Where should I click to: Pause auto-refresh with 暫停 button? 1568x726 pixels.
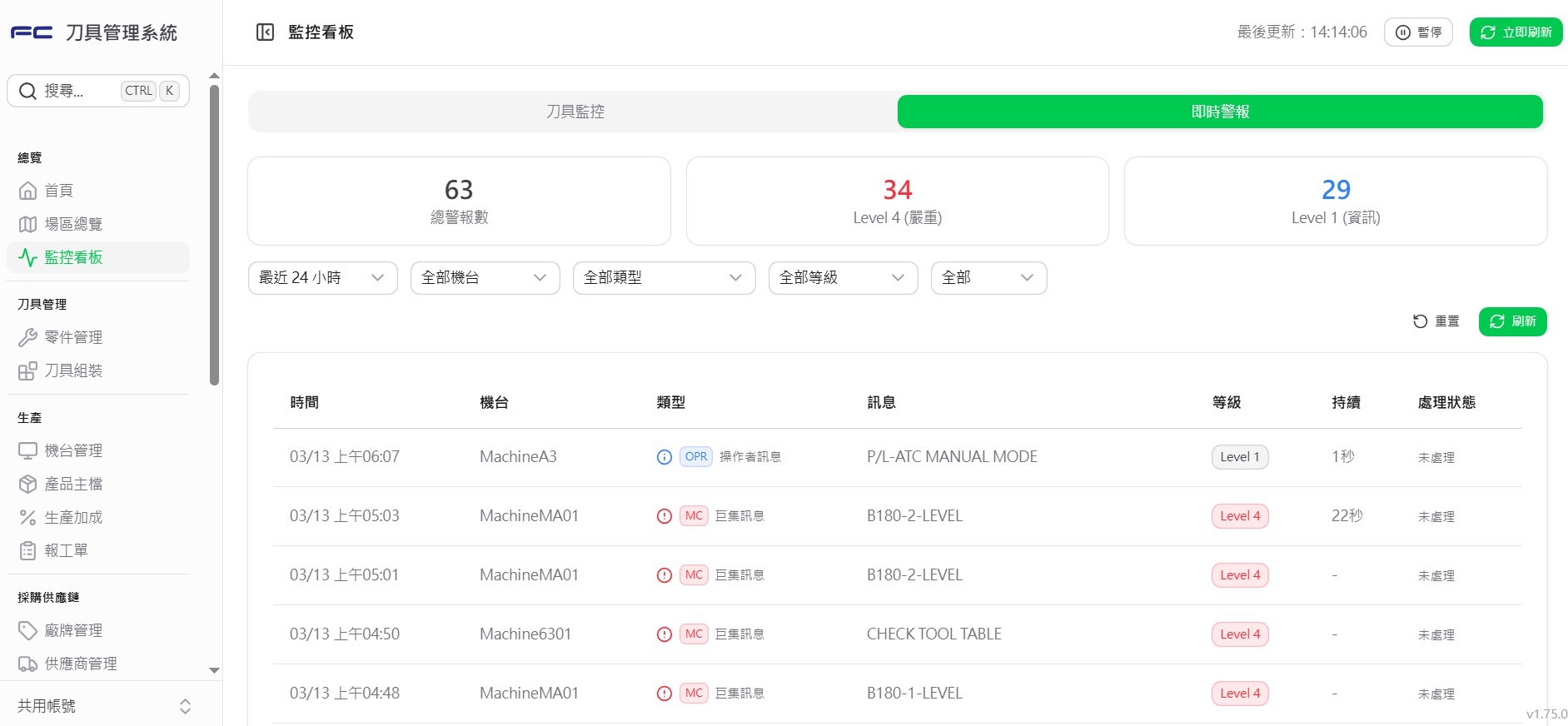coord(1418,32)
